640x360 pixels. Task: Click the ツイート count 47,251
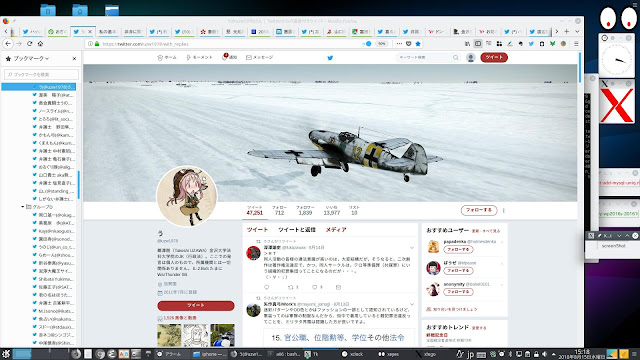click(x=255, y=210)
